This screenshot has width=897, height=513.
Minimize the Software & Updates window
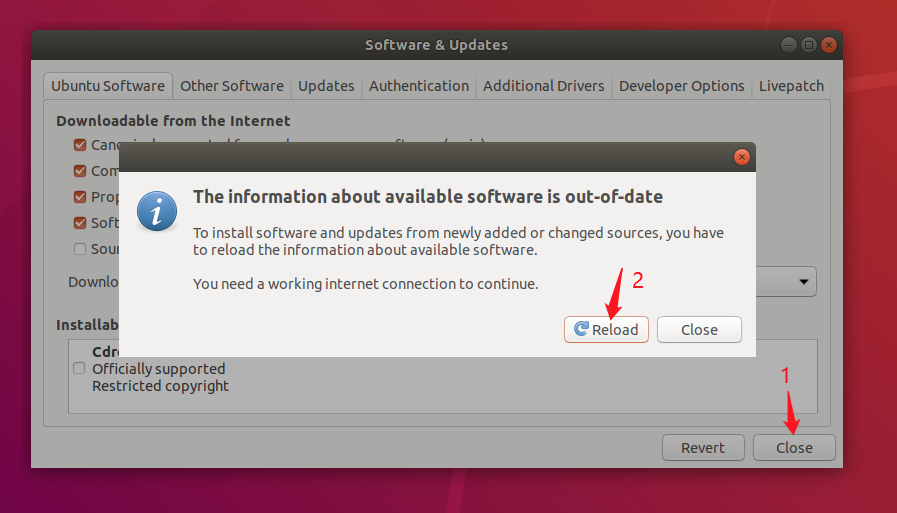click(x=788, y=45)
